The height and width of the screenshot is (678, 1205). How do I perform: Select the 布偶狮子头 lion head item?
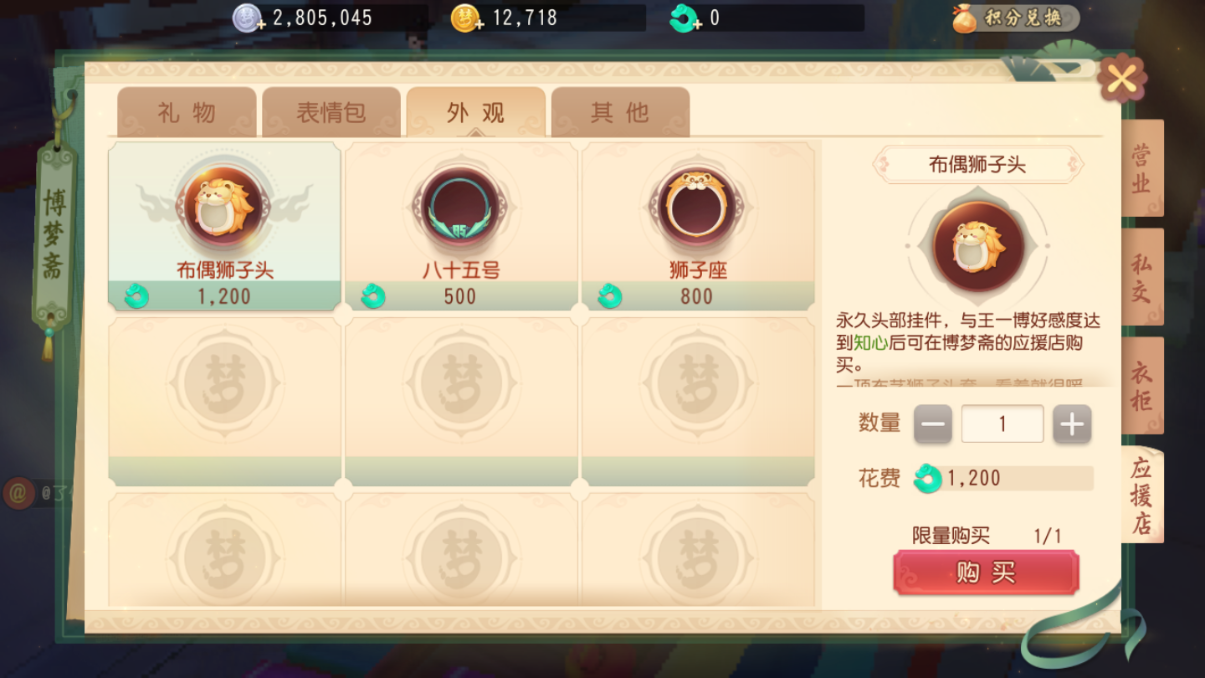225,226
